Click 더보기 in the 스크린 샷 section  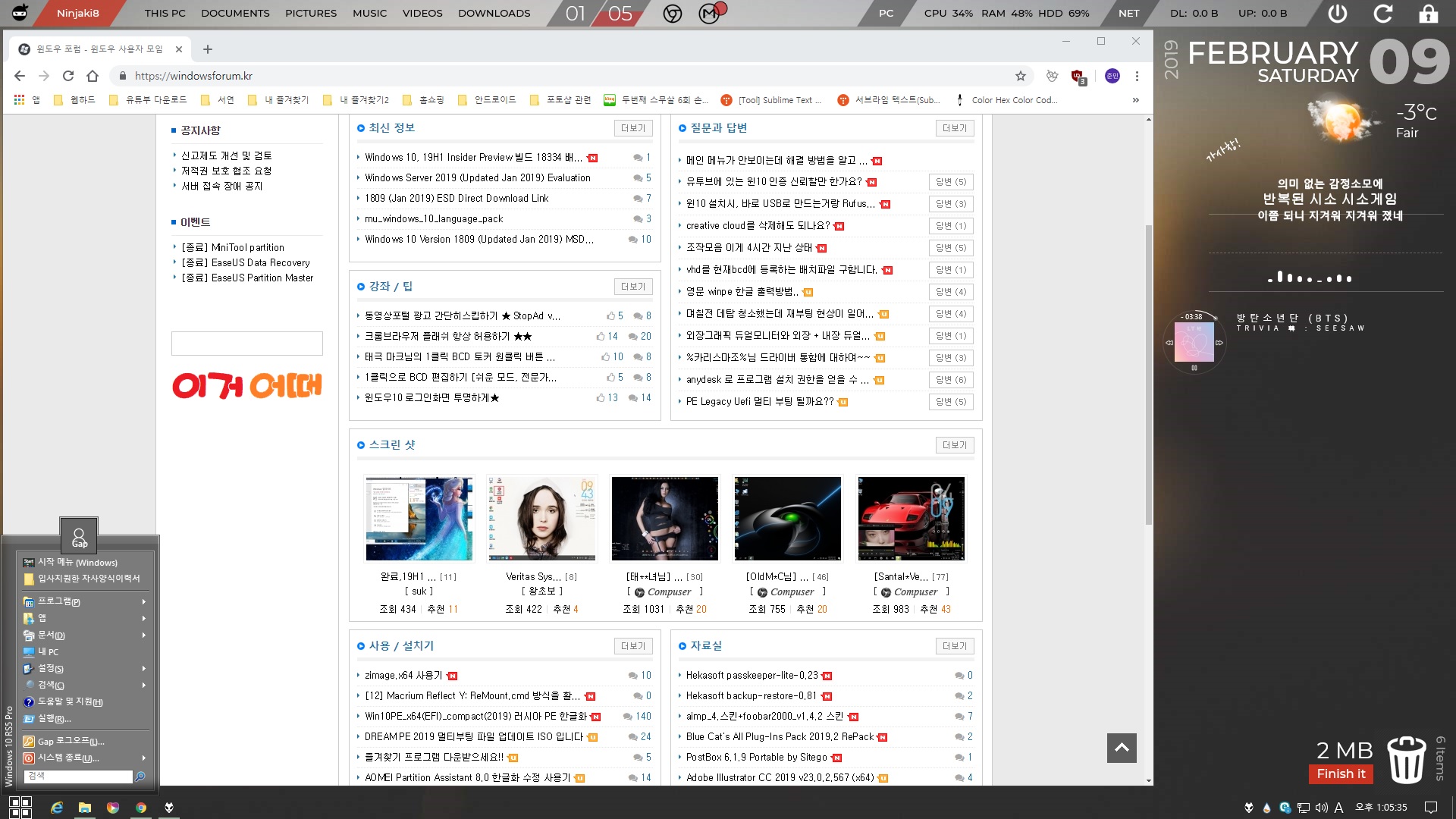click(955, 445)
